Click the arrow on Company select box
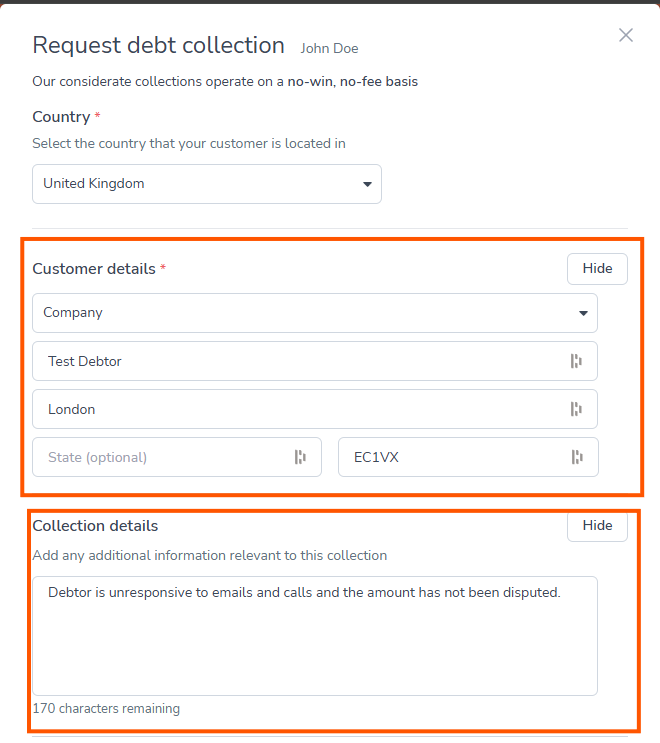 [x=583, y=313]
